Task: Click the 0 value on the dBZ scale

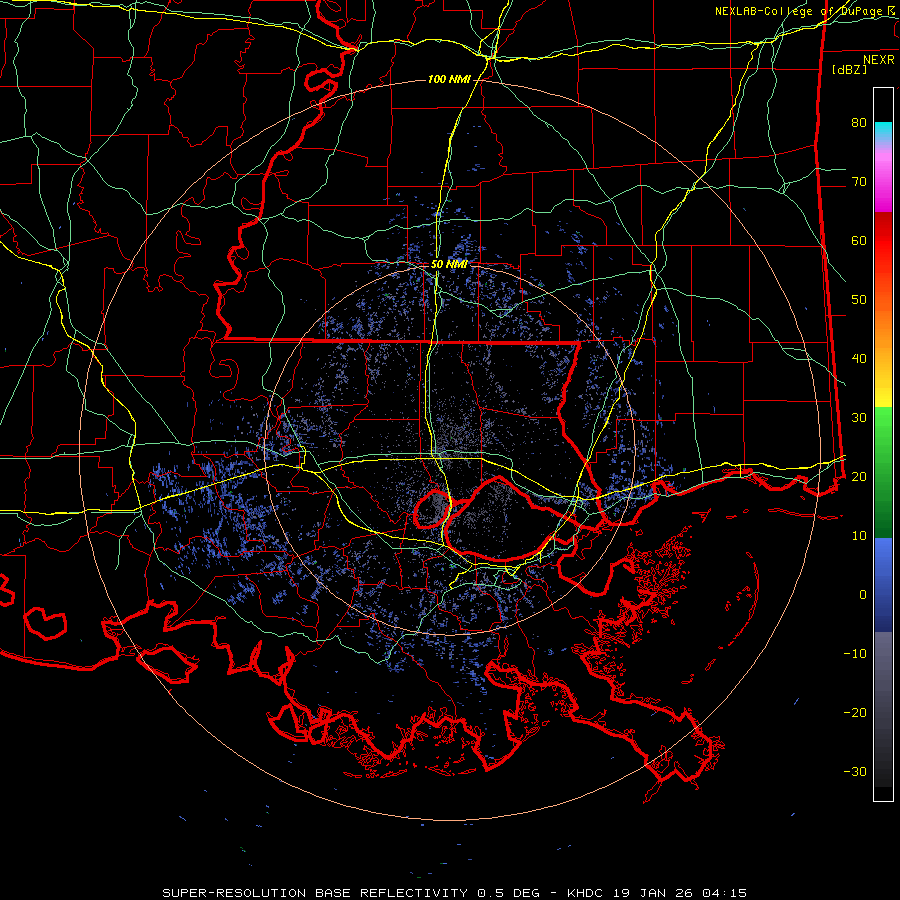Action: pyautogui.click(x=863, y=595)
